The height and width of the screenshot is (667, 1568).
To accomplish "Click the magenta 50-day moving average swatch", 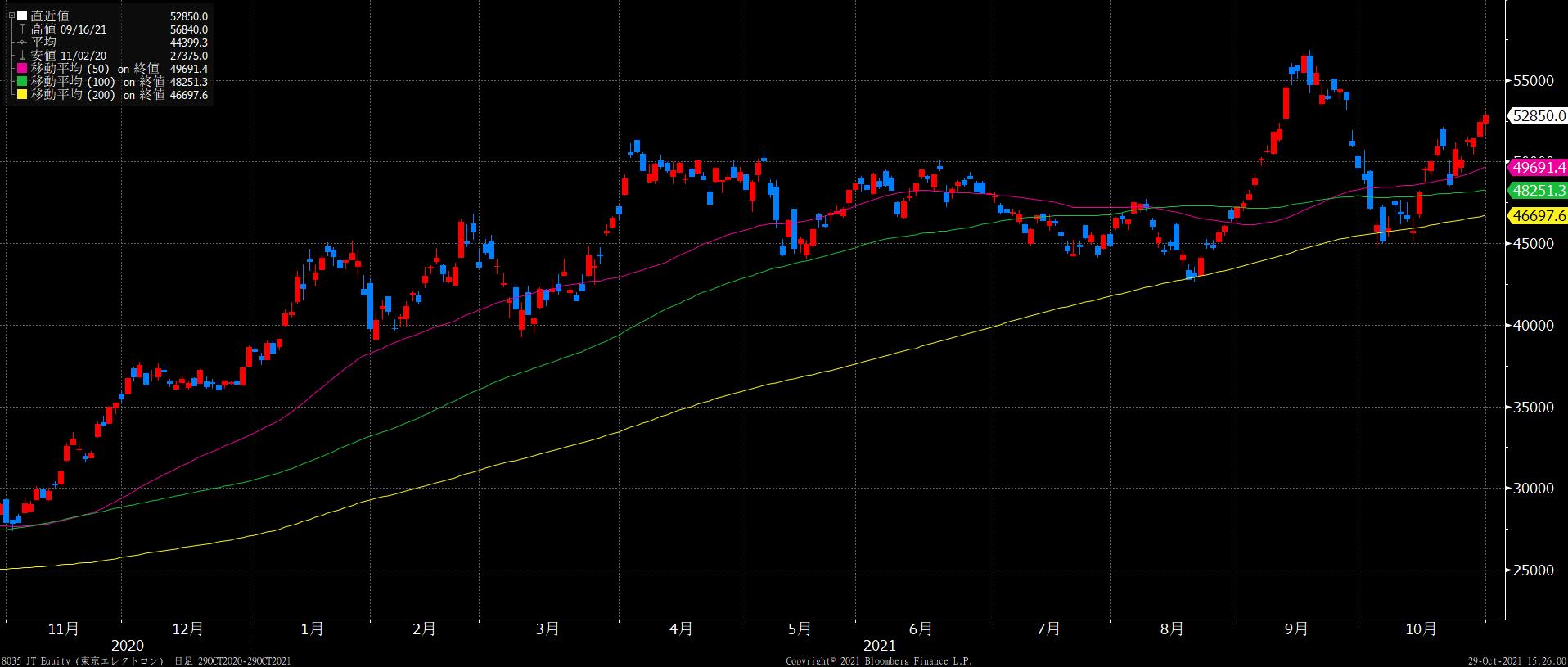I will 22,69.
